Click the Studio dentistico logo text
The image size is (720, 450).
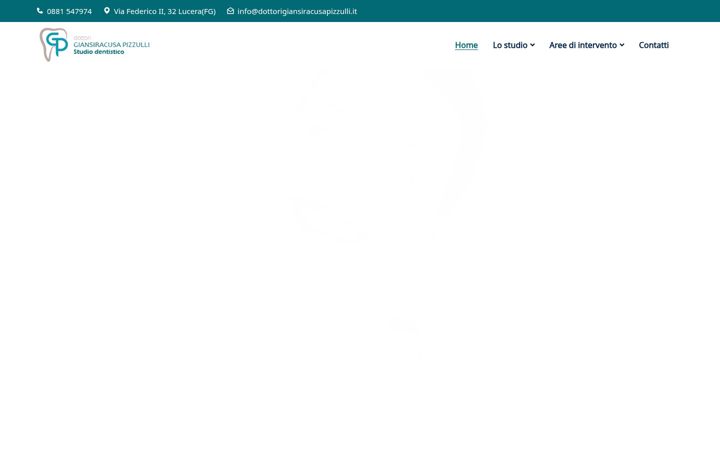99,52
